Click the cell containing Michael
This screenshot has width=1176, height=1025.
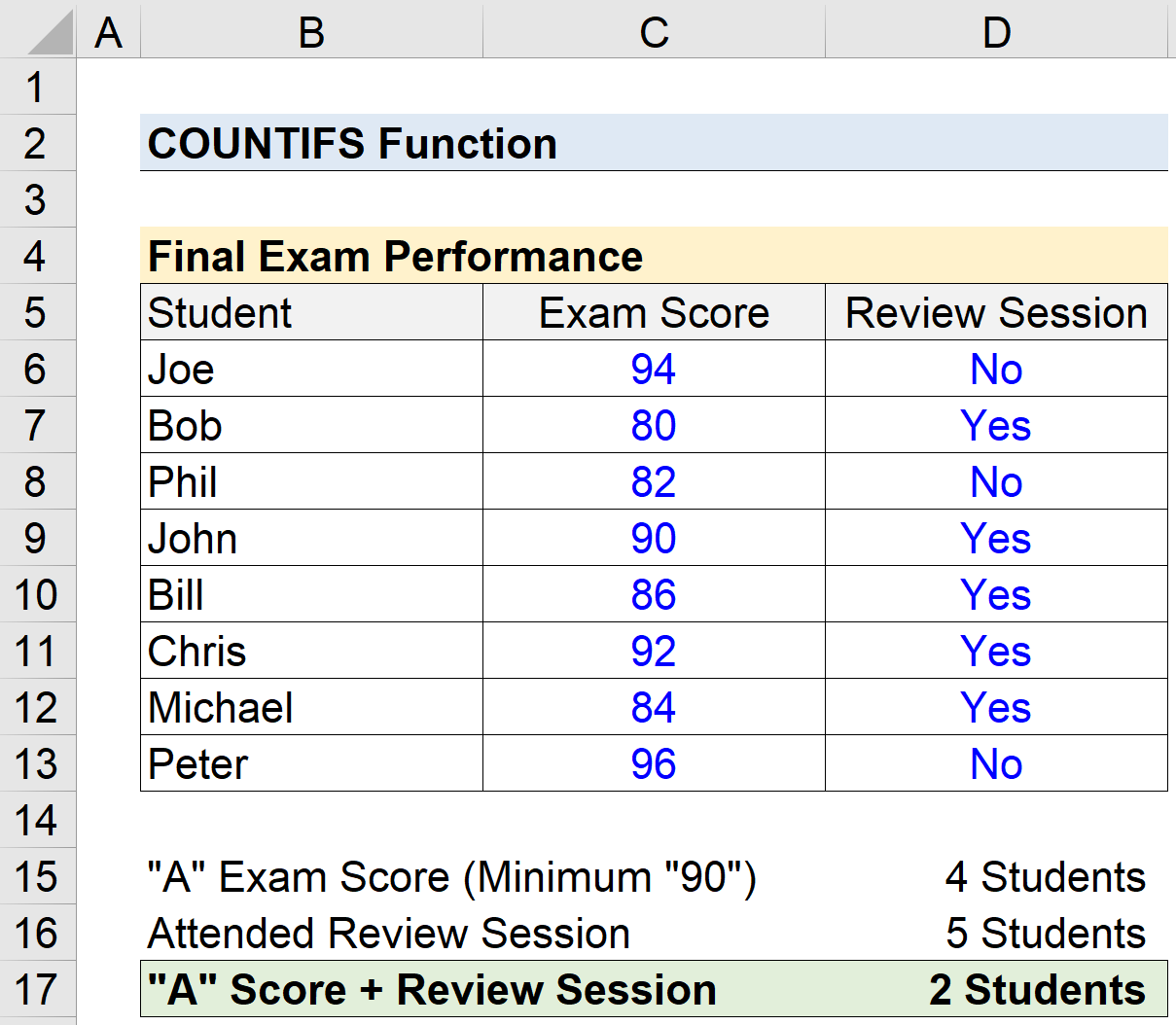(x=311, y=707)
